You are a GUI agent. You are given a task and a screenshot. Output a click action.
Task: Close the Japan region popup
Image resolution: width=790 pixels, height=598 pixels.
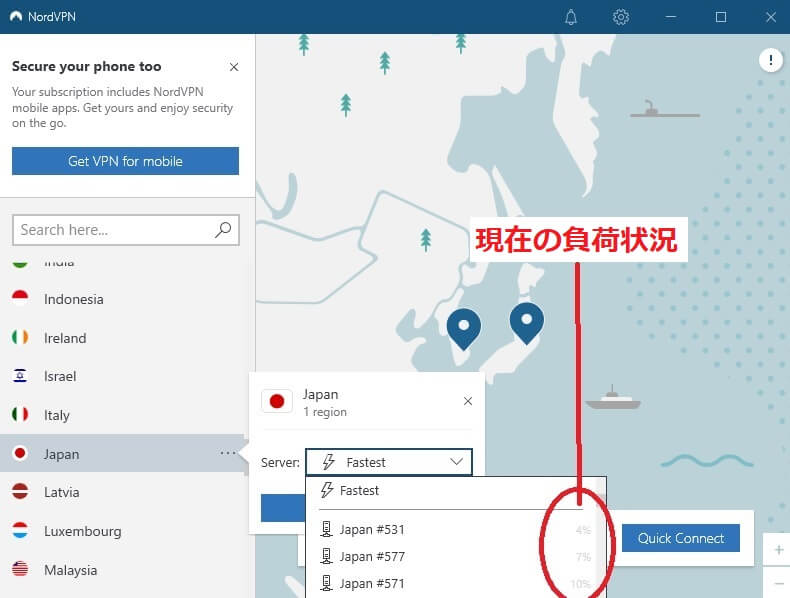pos(468,401)
